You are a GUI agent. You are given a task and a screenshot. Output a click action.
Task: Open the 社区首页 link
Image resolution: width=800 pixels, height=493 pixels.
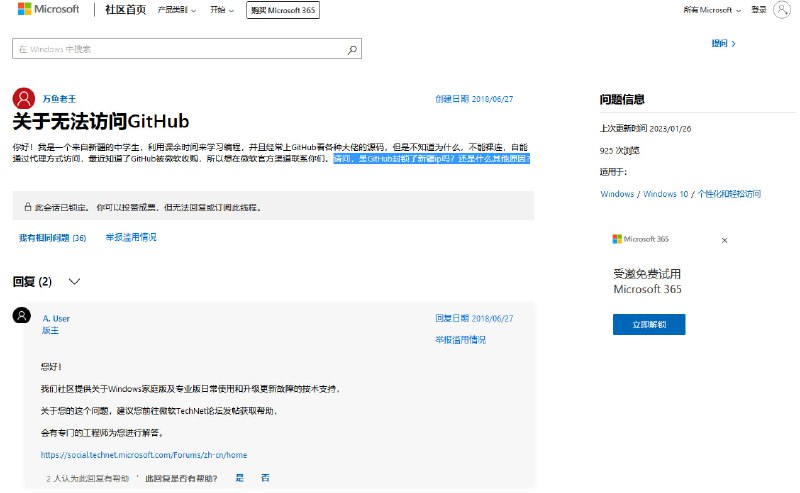(x=126, y=10)
